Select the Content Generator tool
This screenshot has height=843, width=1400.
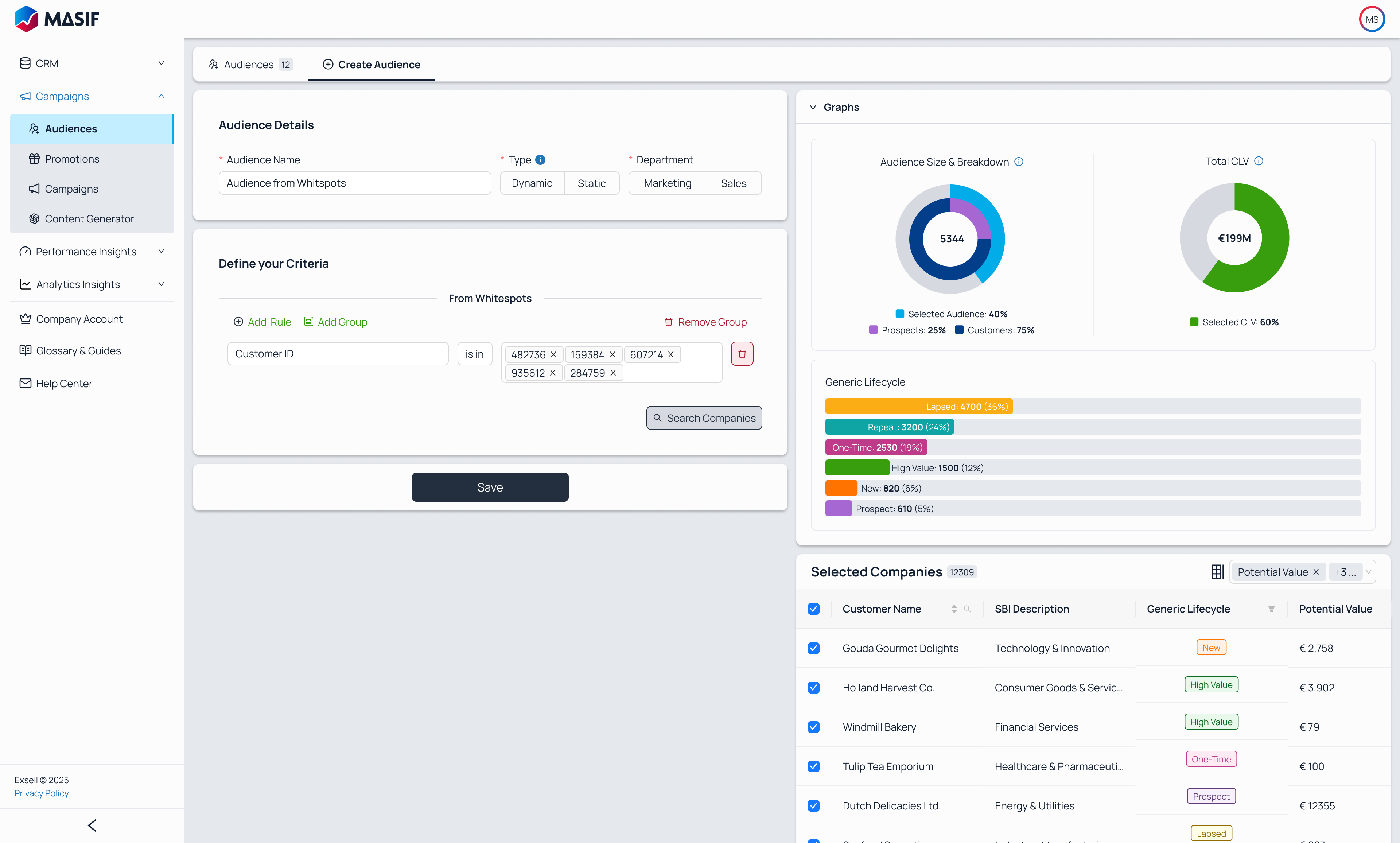pos(90,218)
